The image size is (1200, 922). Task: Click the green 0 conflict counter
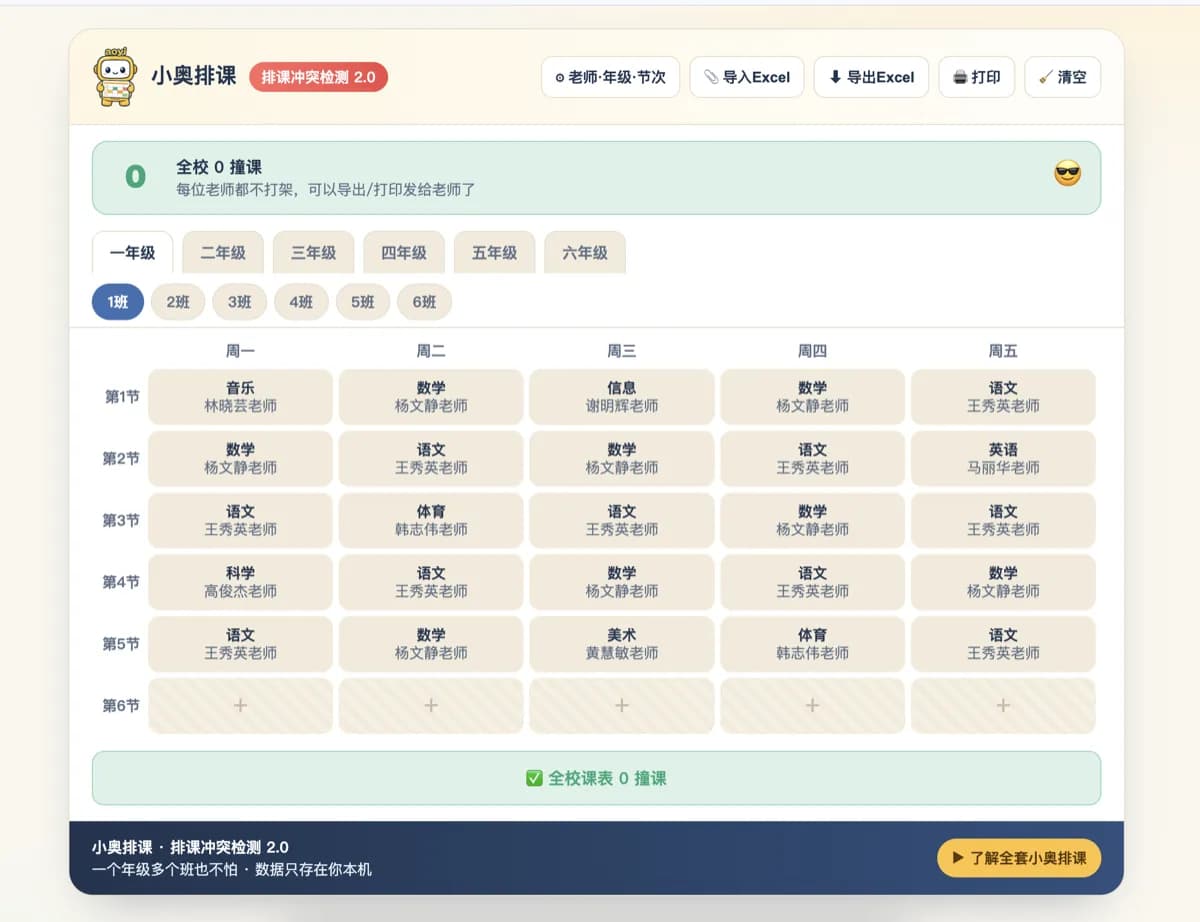135,177
